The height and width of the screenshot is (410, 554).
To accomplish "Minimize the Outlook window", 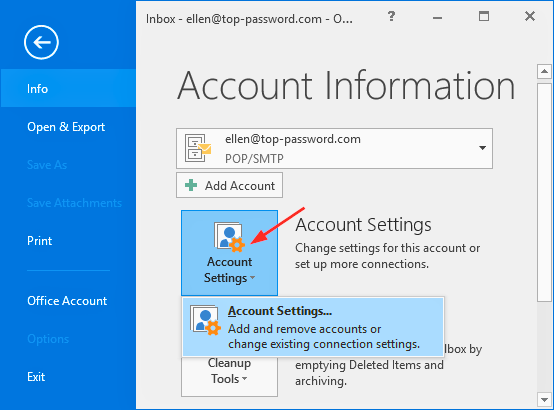I will click(437, 17).
